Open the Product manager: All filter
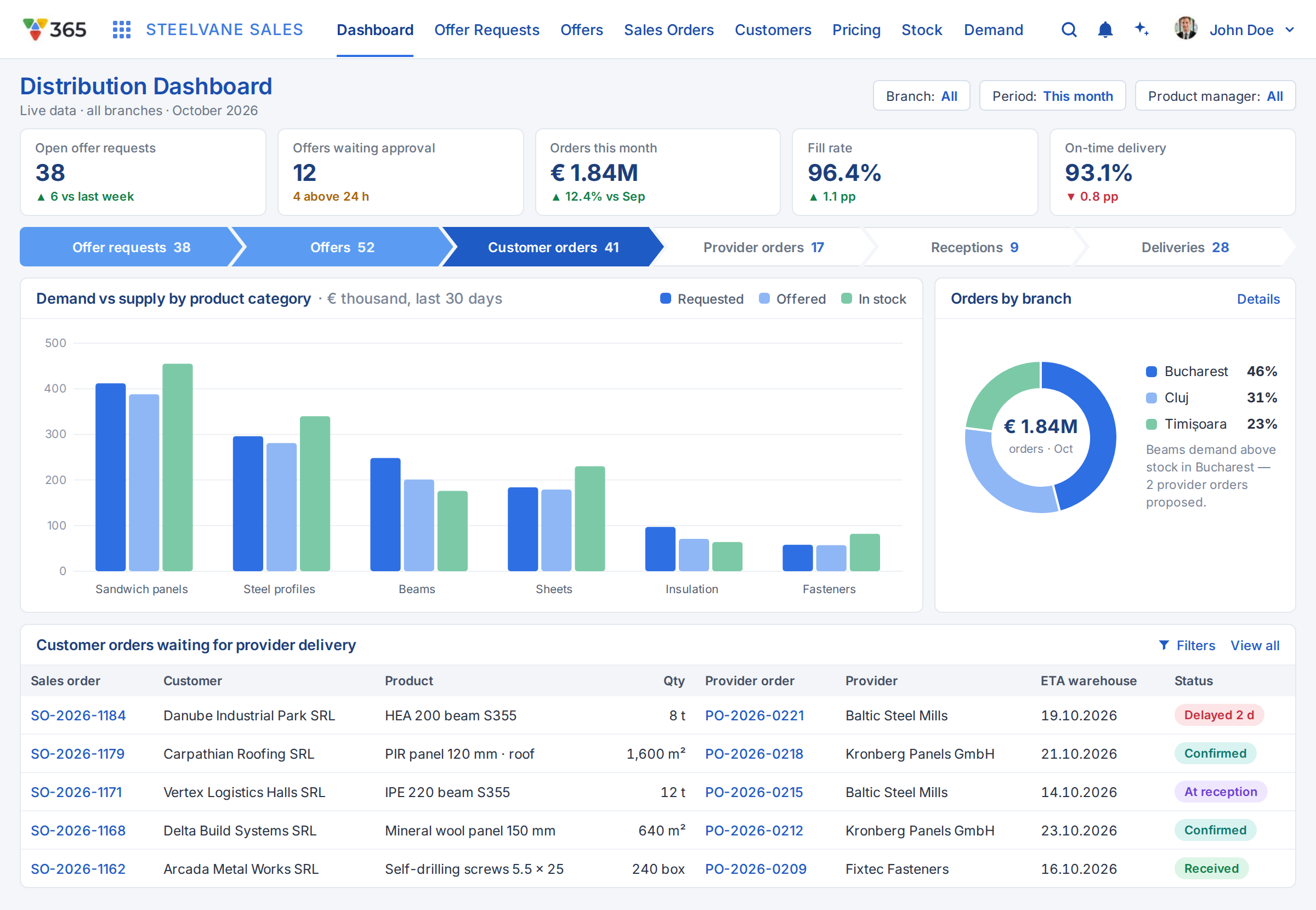 1215,96
